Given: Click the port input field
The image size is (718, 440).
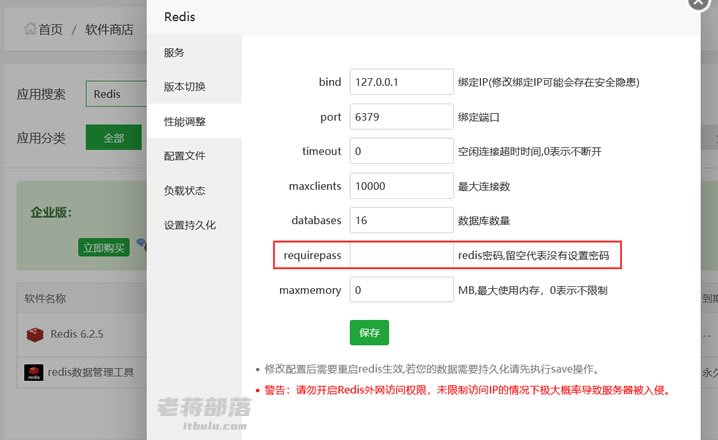Looking at the screenshot, I should (402, 117).
